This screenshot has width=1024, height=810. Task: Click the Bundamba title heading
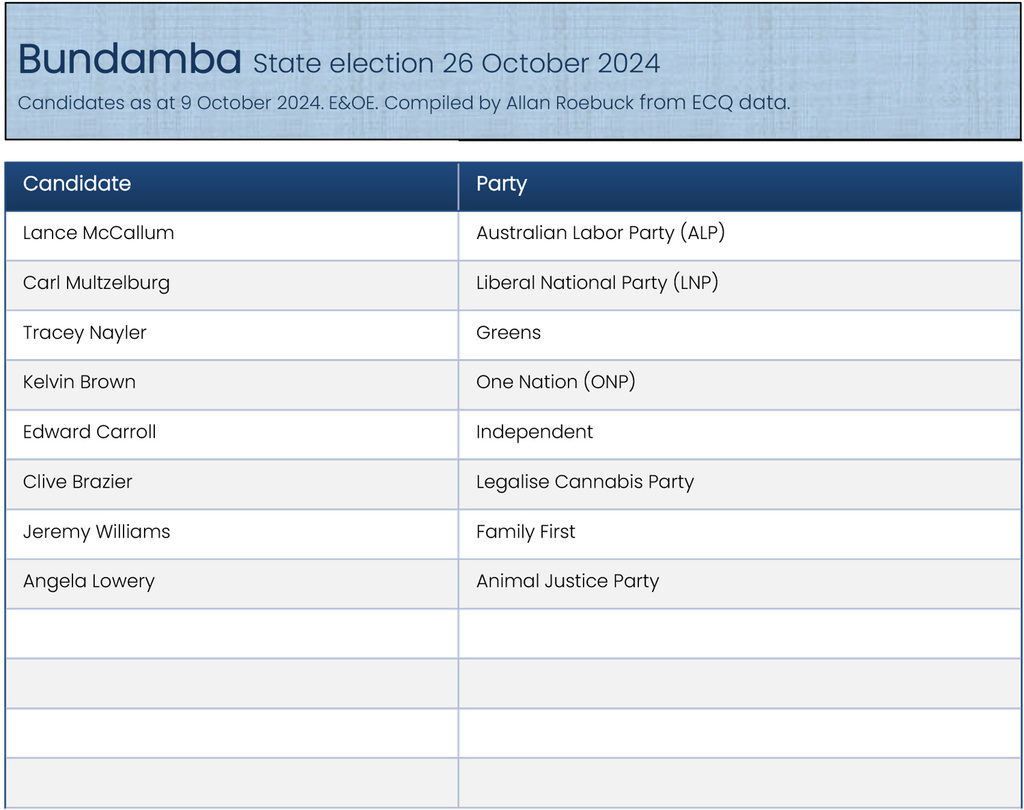point(129,60)
